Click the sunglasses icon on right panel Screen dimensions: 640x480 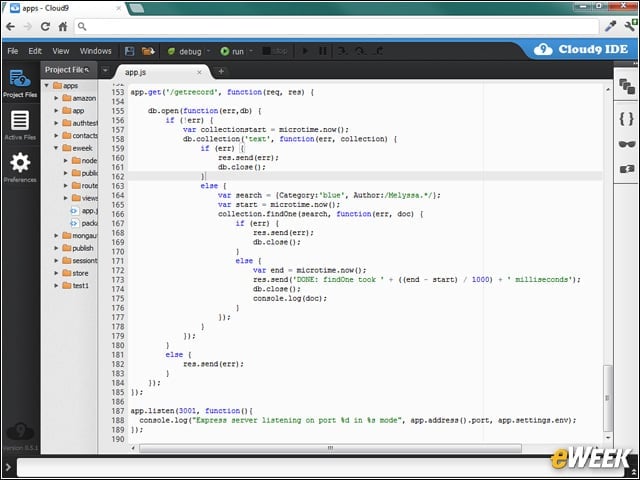click(627, 144)
